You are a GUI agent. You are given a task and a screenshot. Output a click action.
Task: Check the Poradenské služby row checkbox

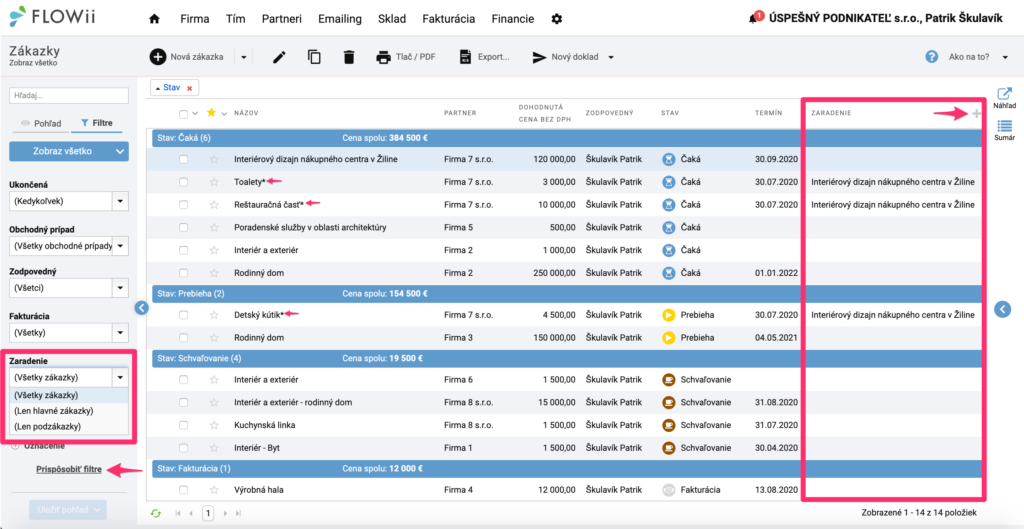(x=184, y=227)
